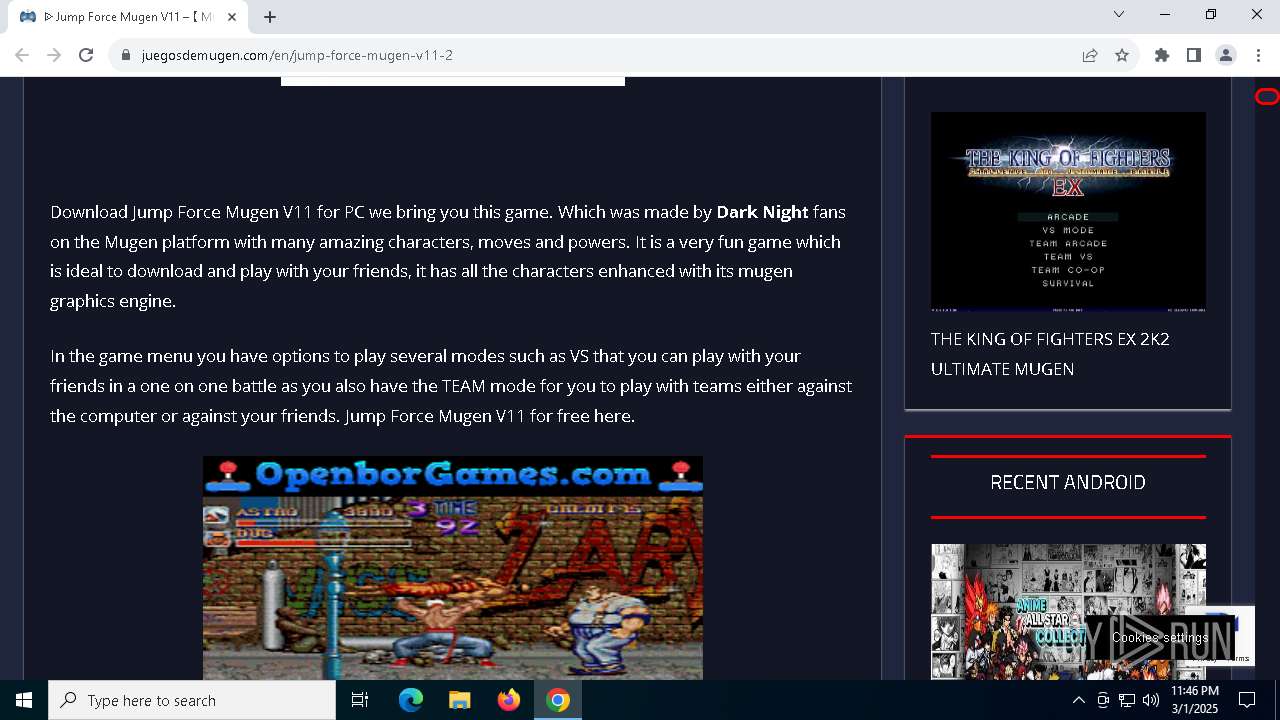Open a new tab with plus button
Screen dimensions: 1280x720
click(270, 16)
